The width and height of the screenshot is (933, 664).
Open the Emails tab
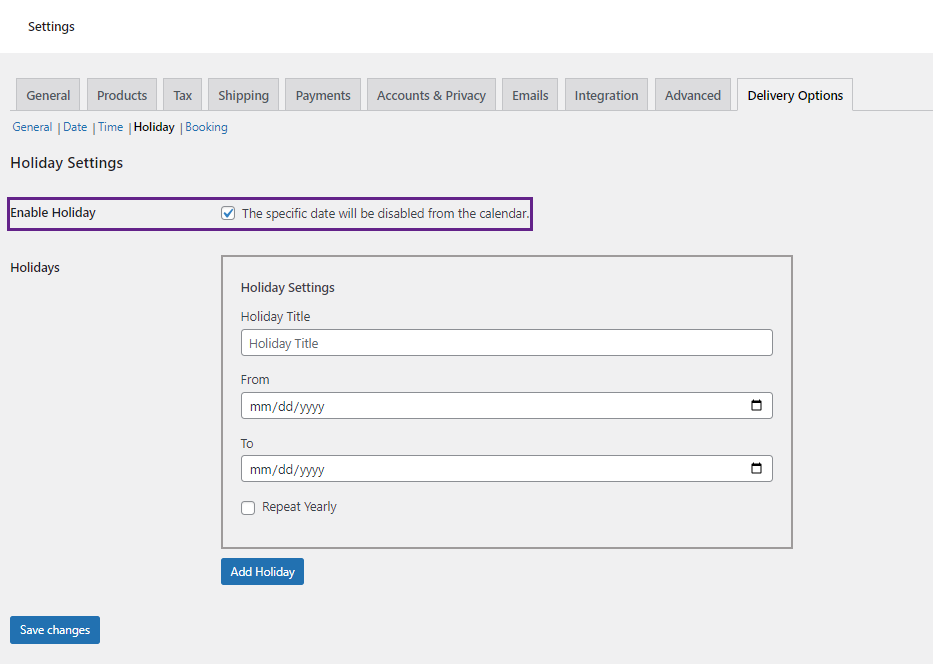(530, 95)
